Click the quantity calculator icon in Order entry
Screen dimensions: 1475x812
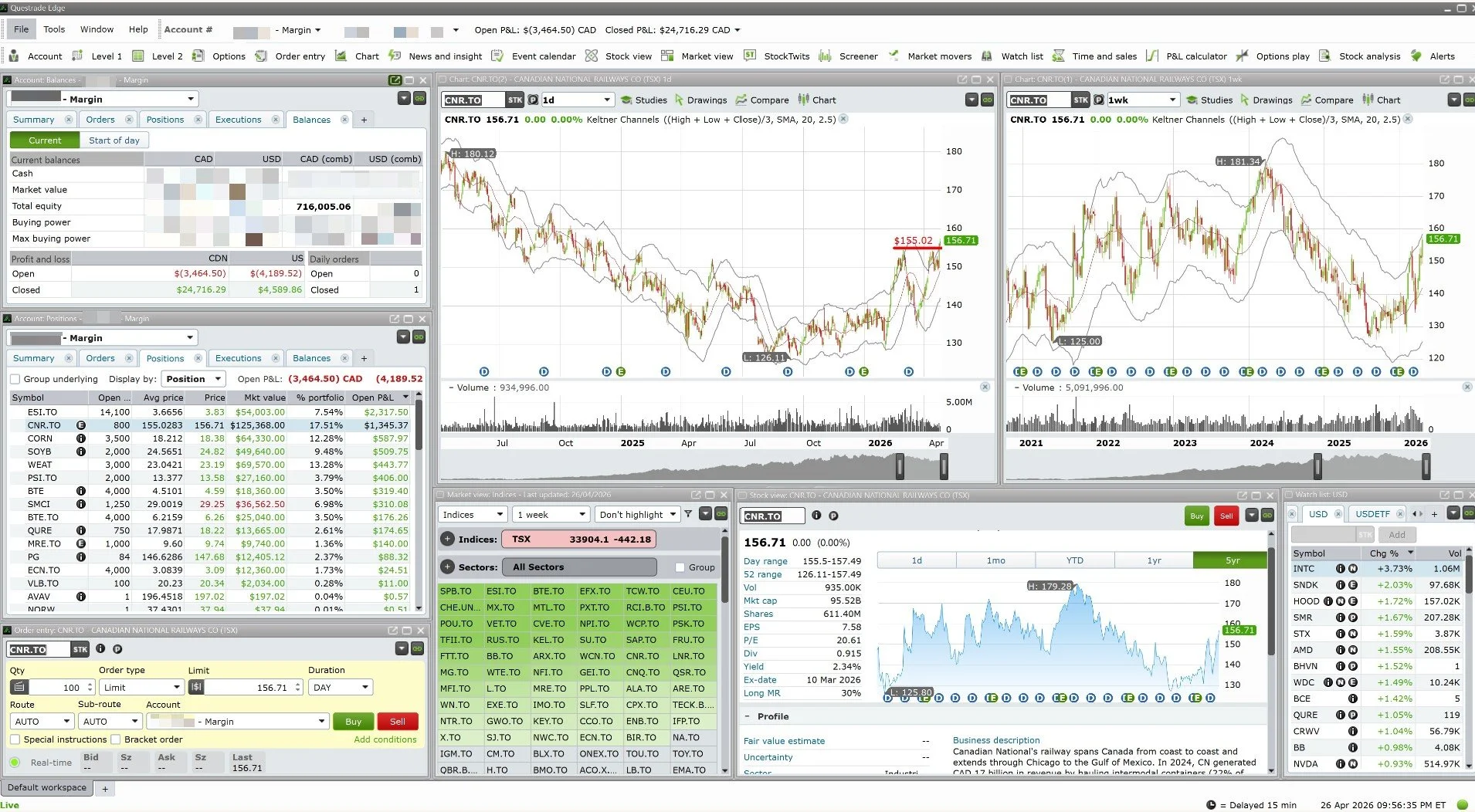[20, 687]
